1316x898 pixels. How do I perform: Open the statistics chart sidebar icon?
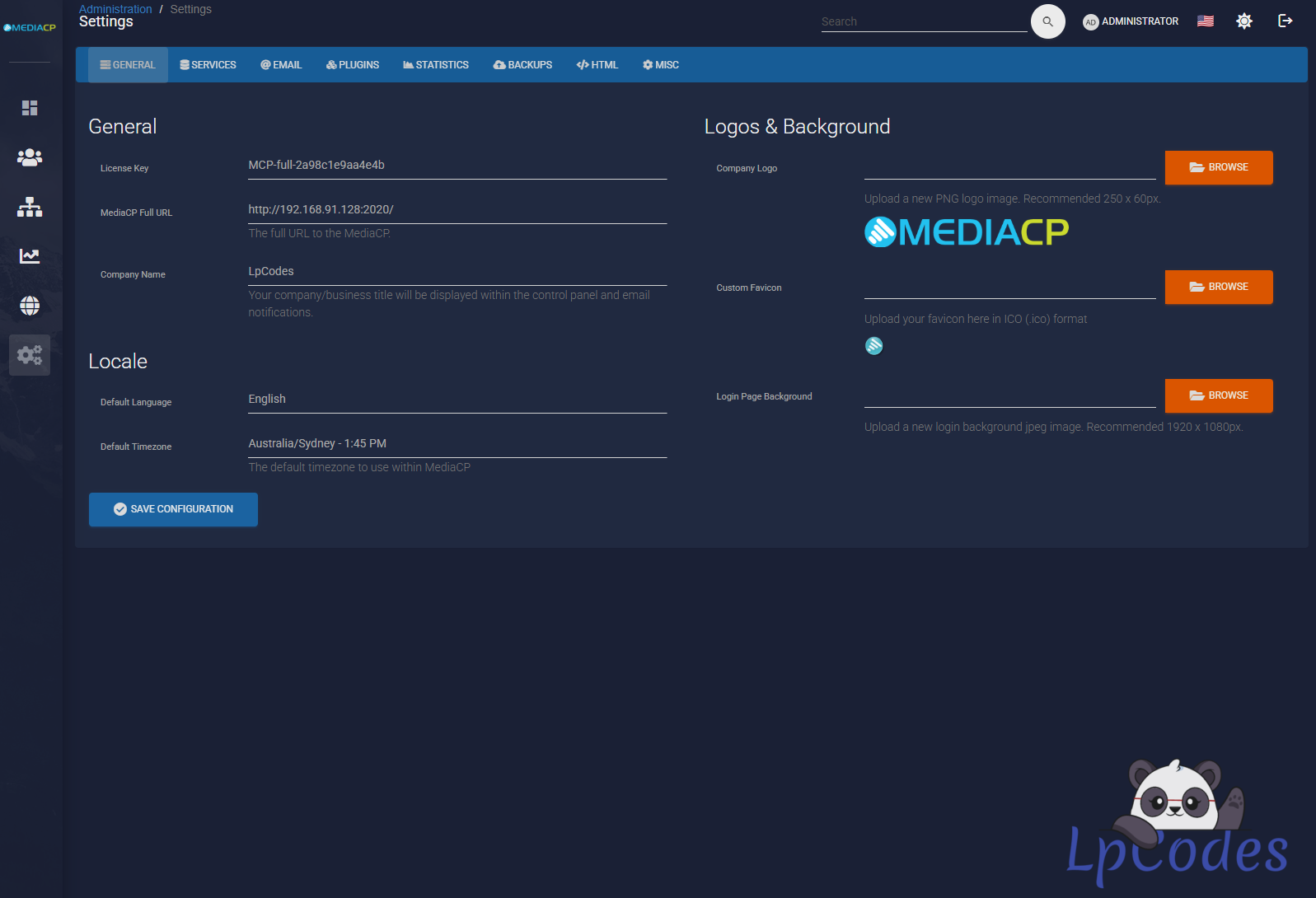[30, 256]
